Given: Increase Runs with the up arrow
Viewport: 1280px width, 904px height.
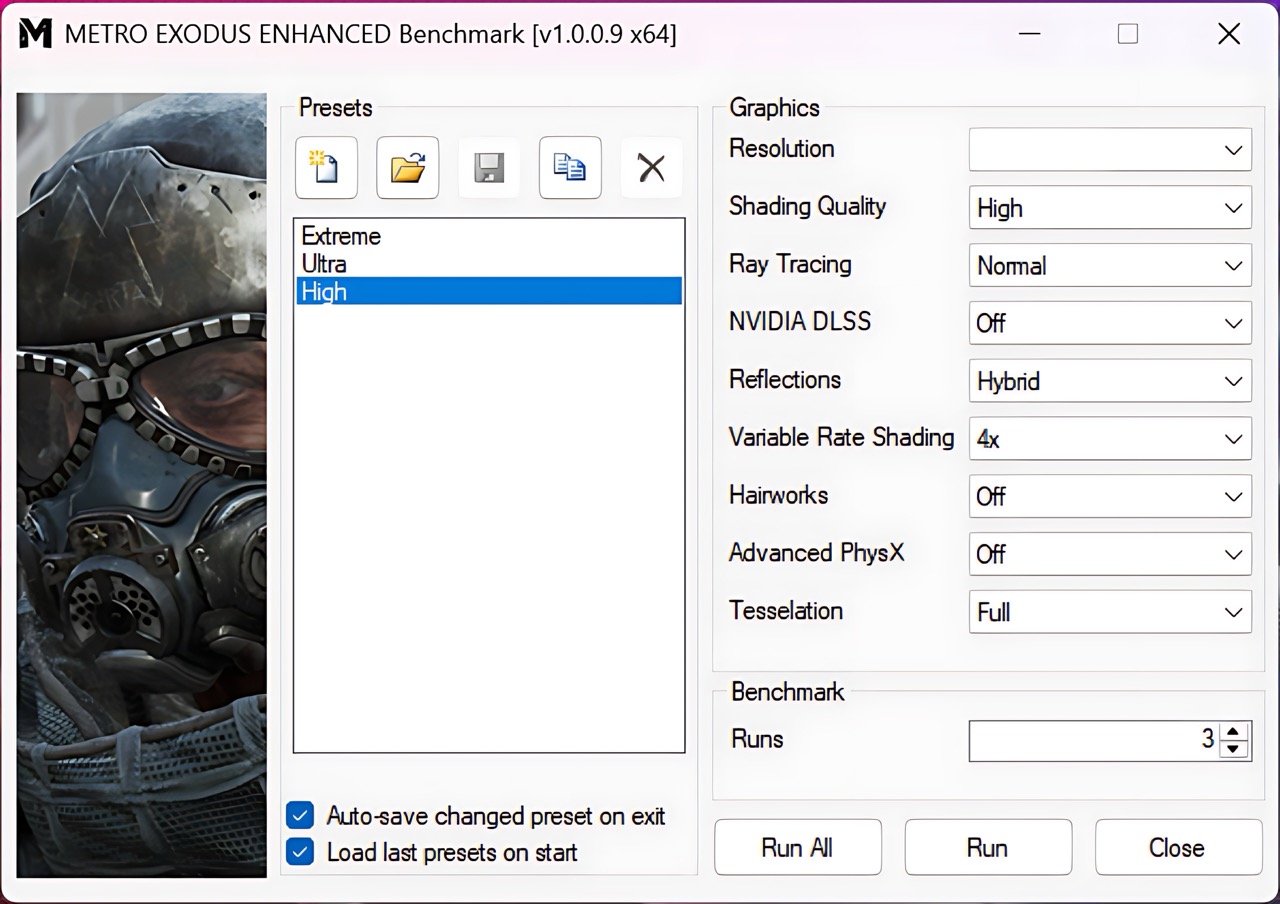Looking at the screenshot, I should 1234,731.
